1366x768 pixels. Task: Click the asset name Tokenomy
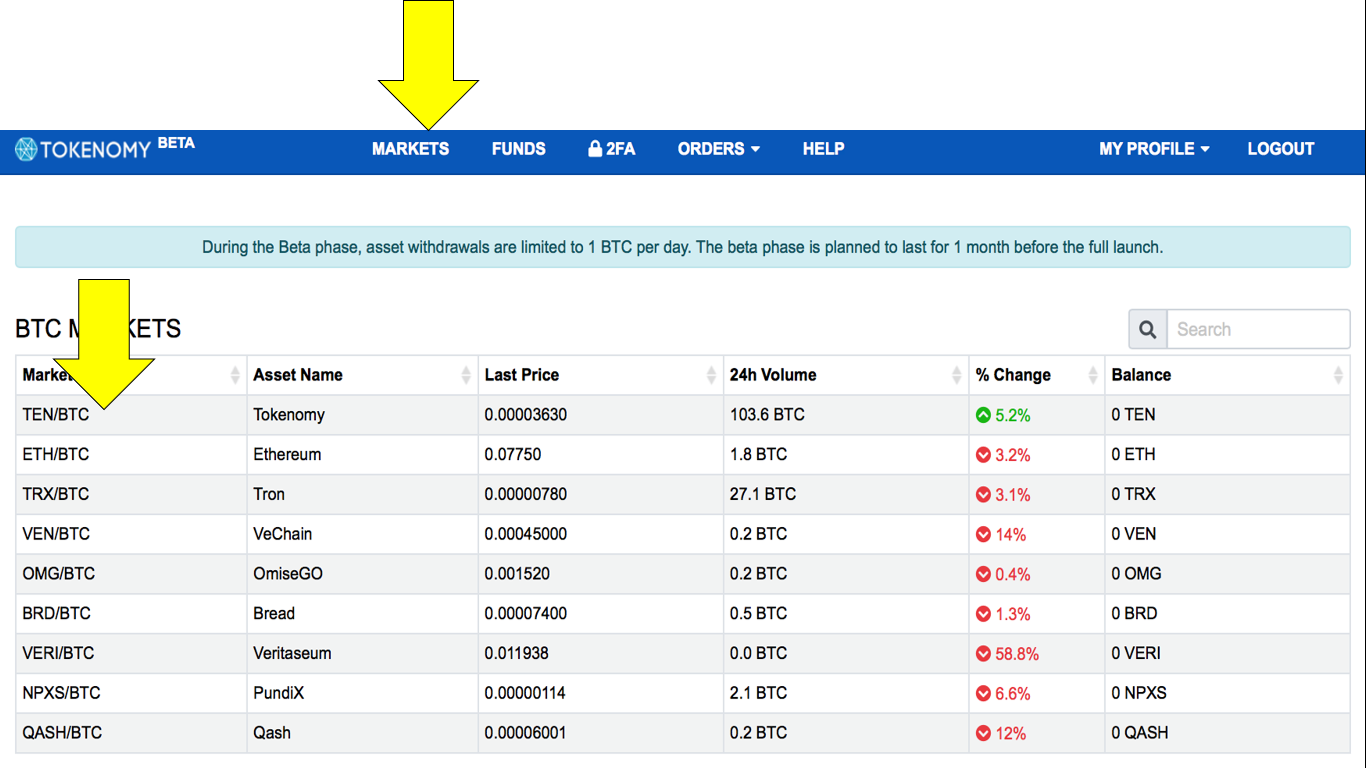pyautogui.click(x=289, y=415)
